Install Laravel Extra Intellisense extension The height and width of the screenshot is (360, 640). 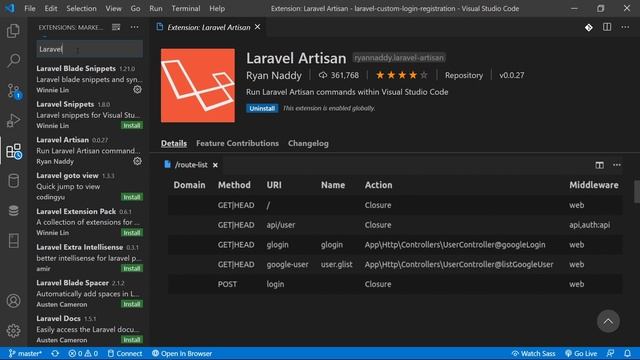pos(132,269)
